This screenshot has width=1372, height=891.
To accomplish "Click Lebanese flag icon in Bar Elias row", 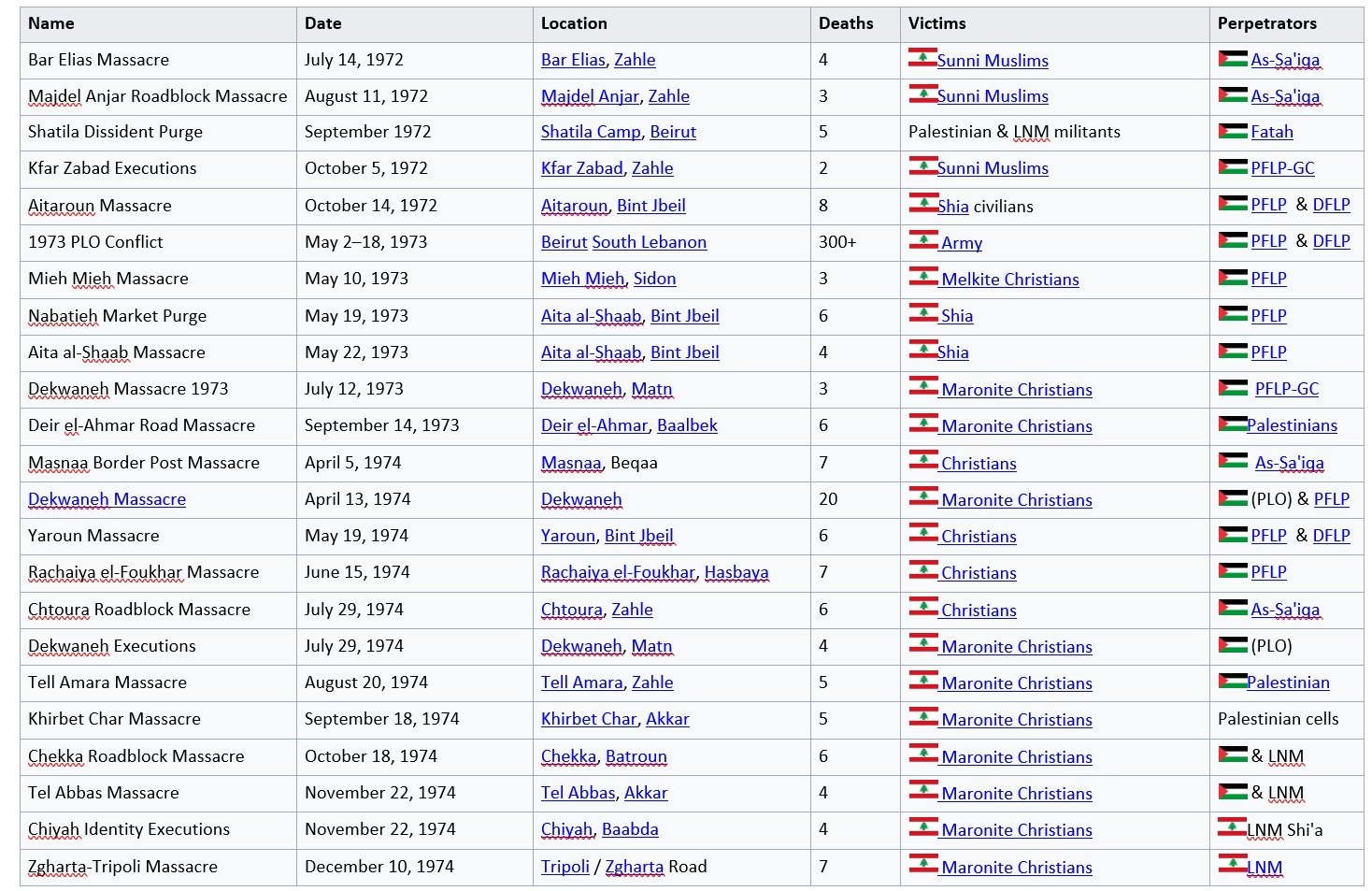I will [922, 58].
